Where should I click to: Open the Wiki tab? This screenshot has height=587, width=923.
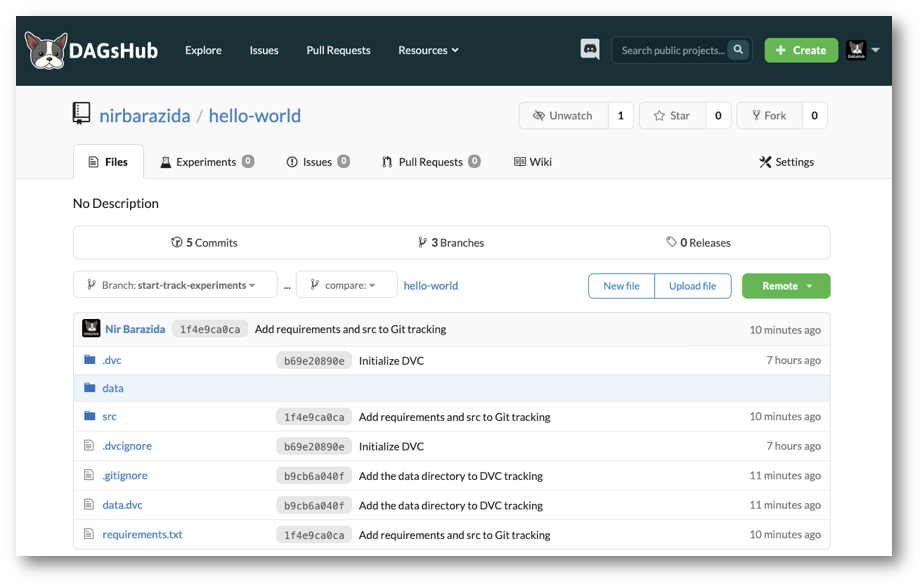tap(533, 162)
